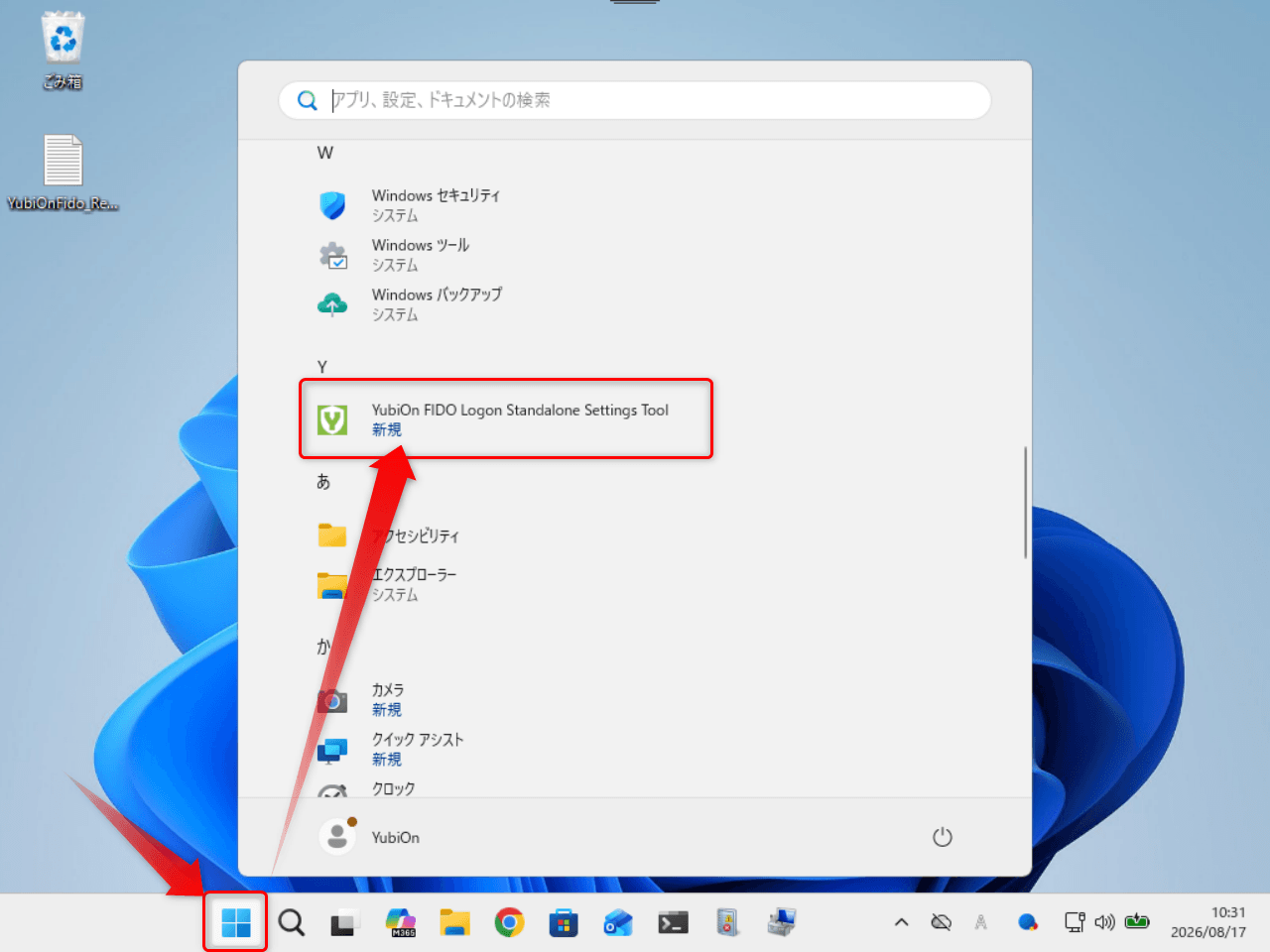The image size is (1270, 952).
Task: Click the か section header
Action: (323, 647)
